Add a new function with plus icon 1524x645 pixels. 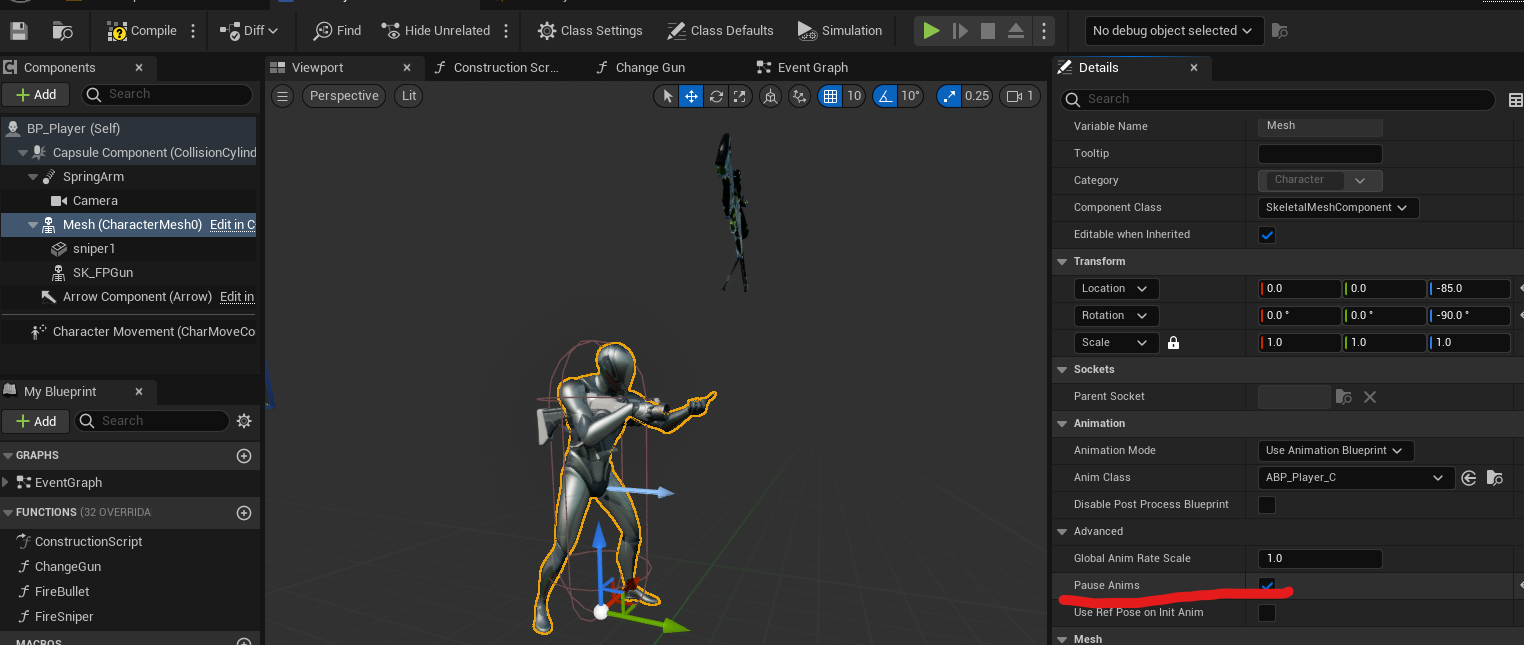(x=243, y=513)
